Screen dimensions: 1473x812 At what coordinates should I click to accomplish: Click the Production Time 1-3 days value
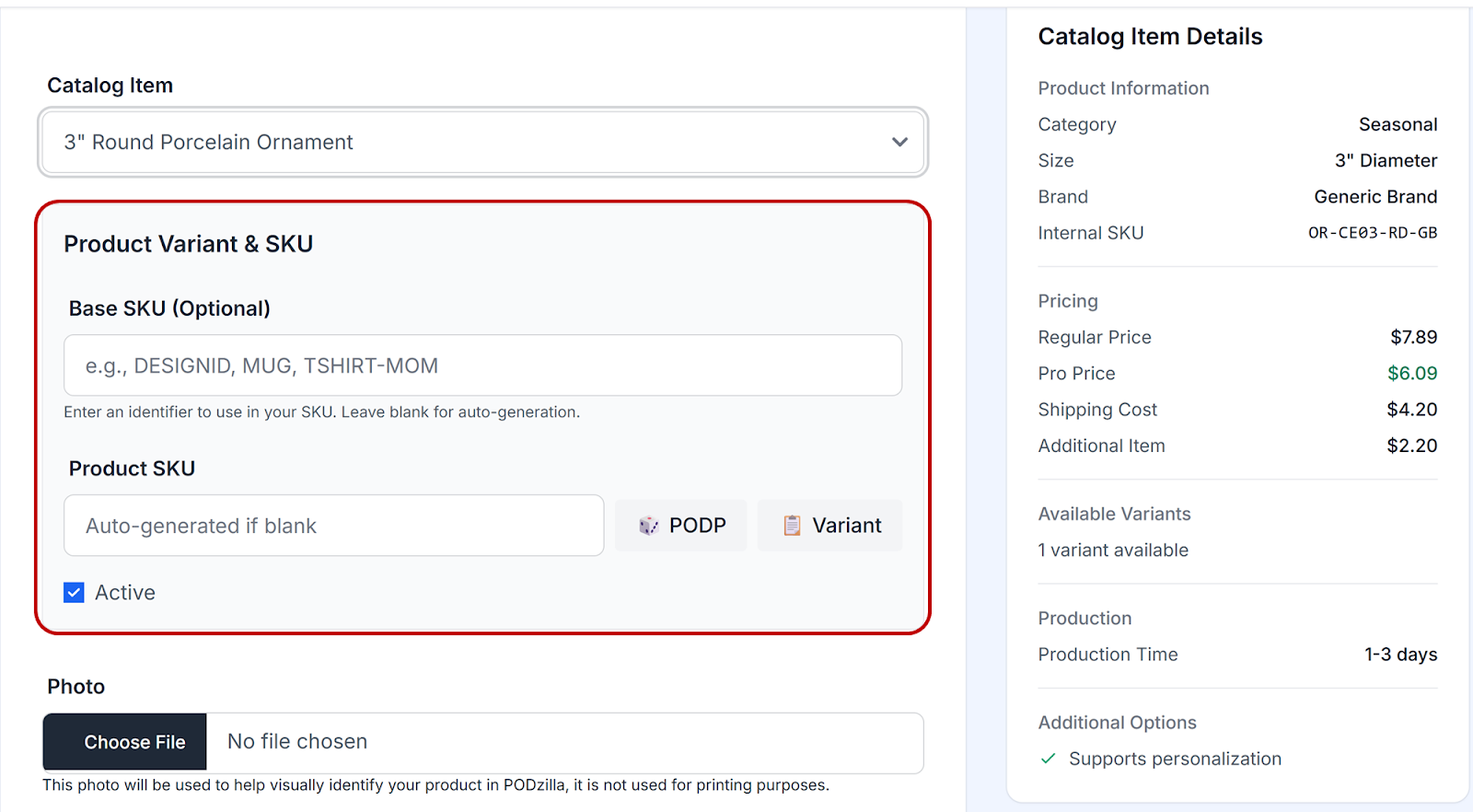coord(1400,655)
